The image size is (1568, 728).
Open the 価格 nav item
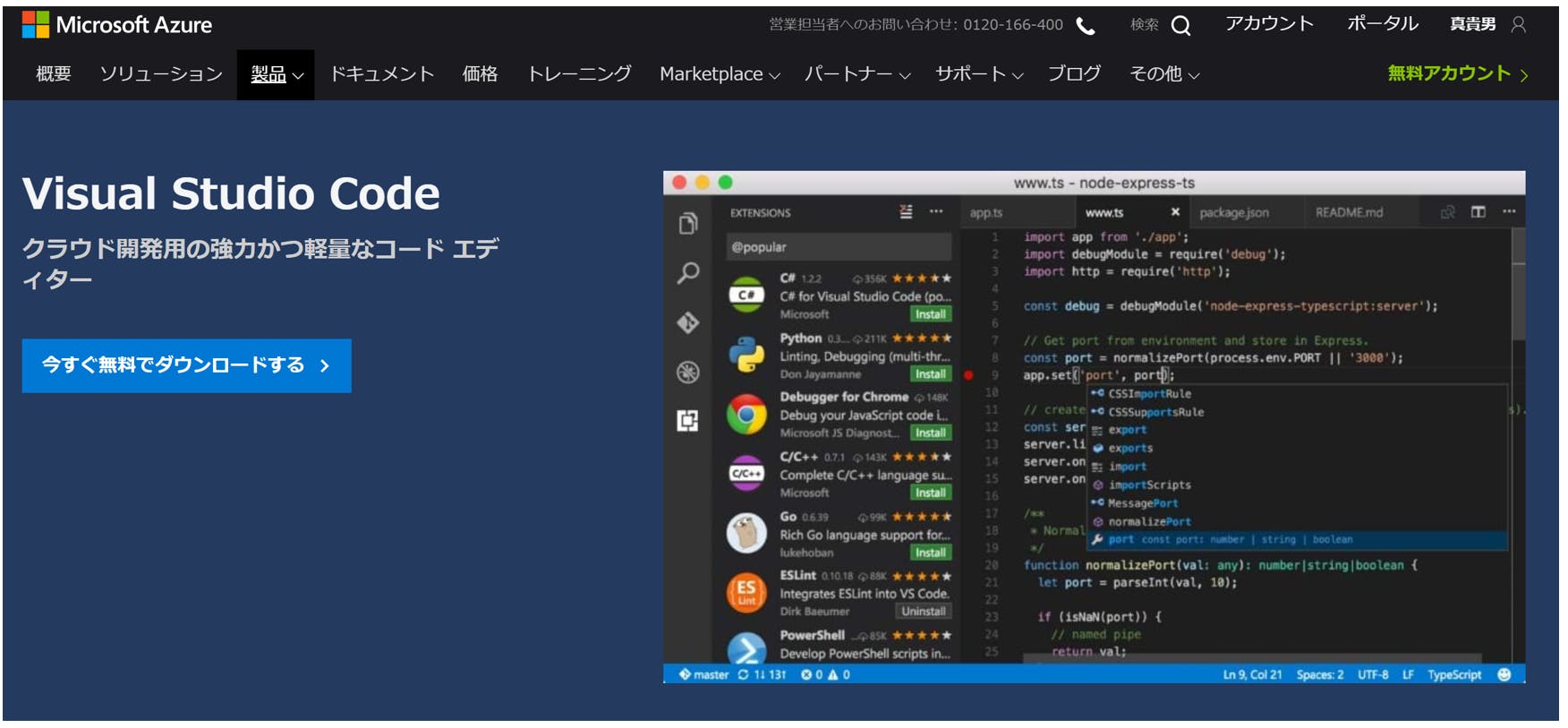coord(480,74)
